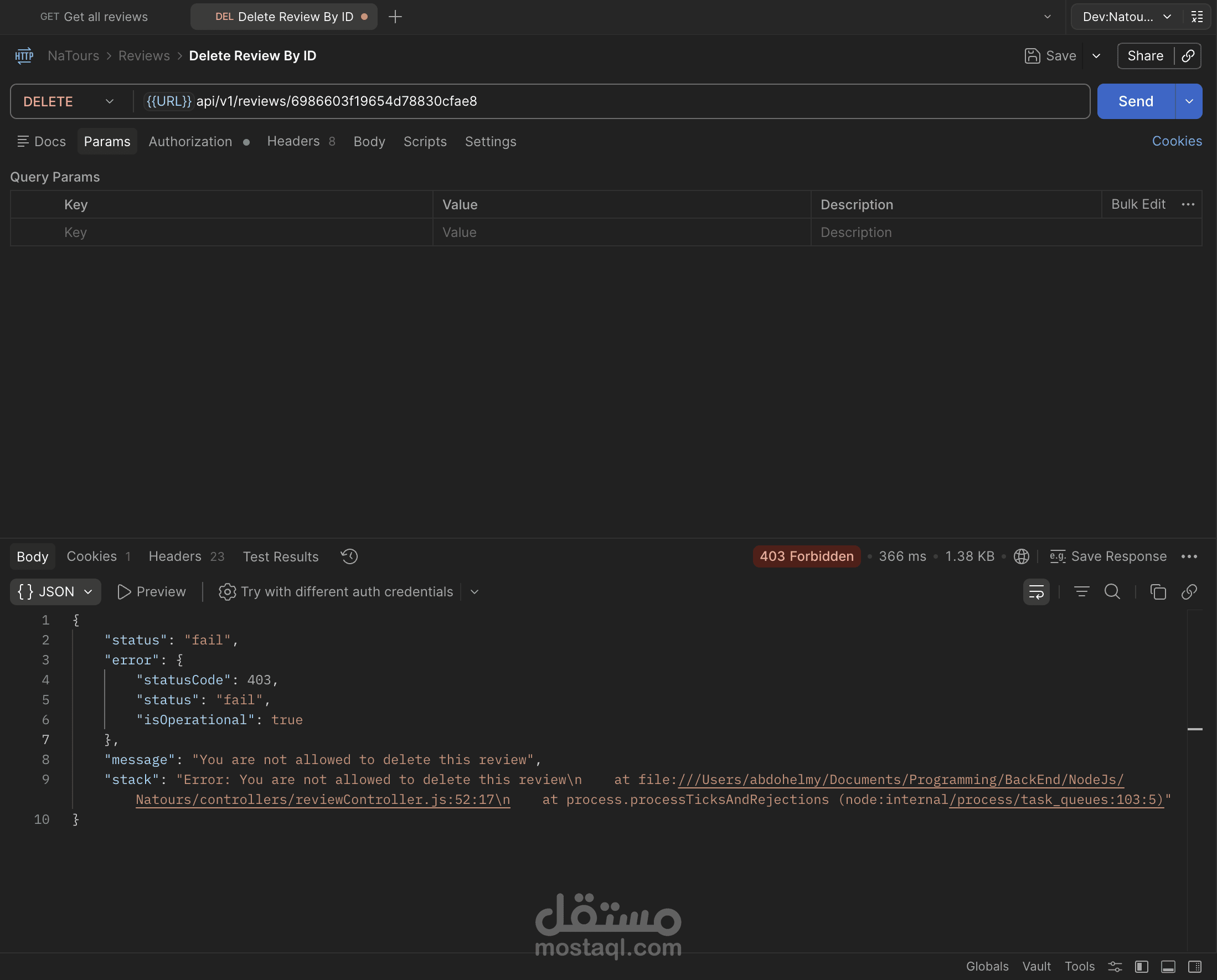Switch to the Authorization tab

click(x=190, y=142)
